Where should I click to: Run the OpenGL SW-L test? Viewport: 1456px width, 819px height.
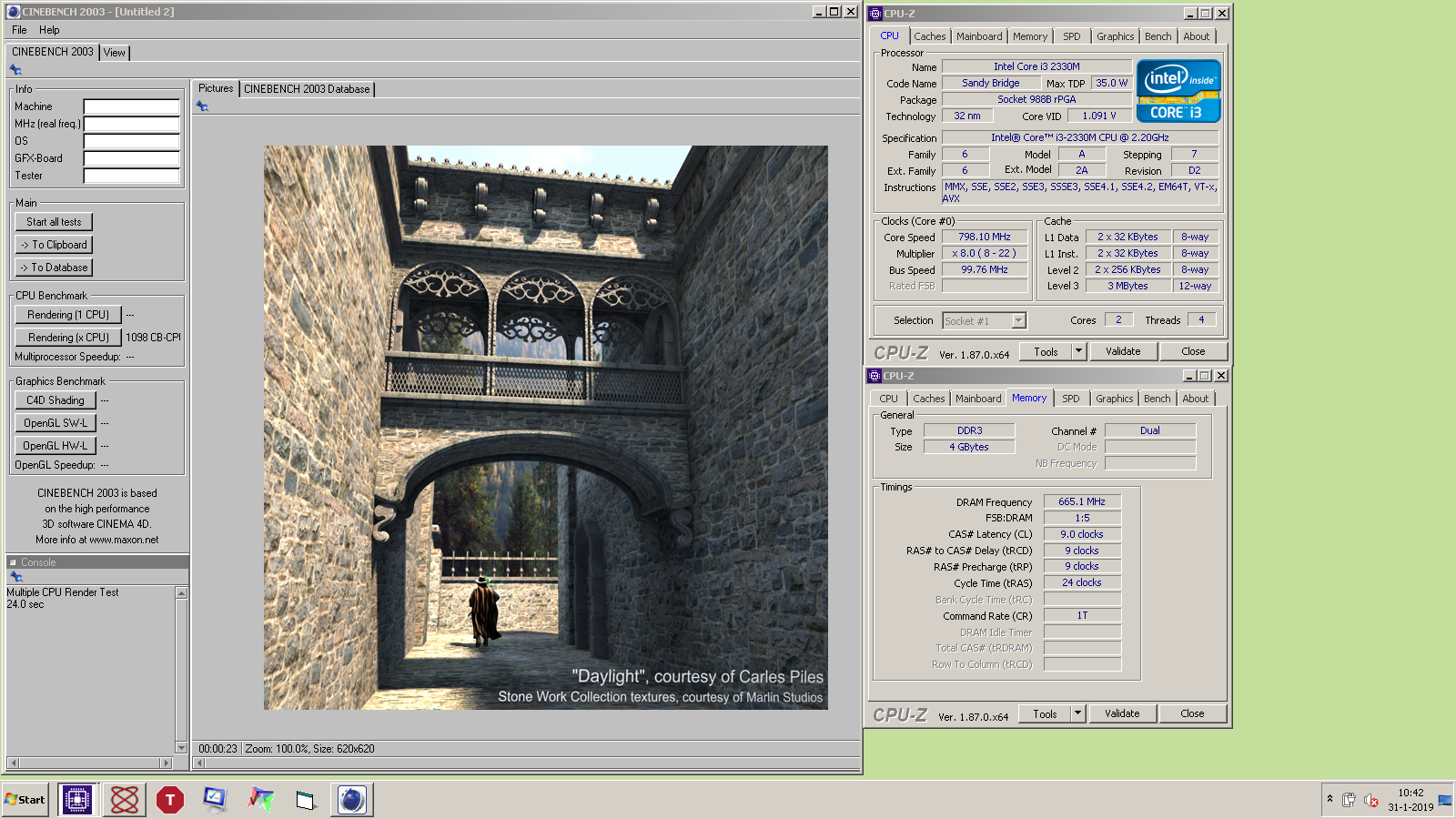[x=56, y=423]
